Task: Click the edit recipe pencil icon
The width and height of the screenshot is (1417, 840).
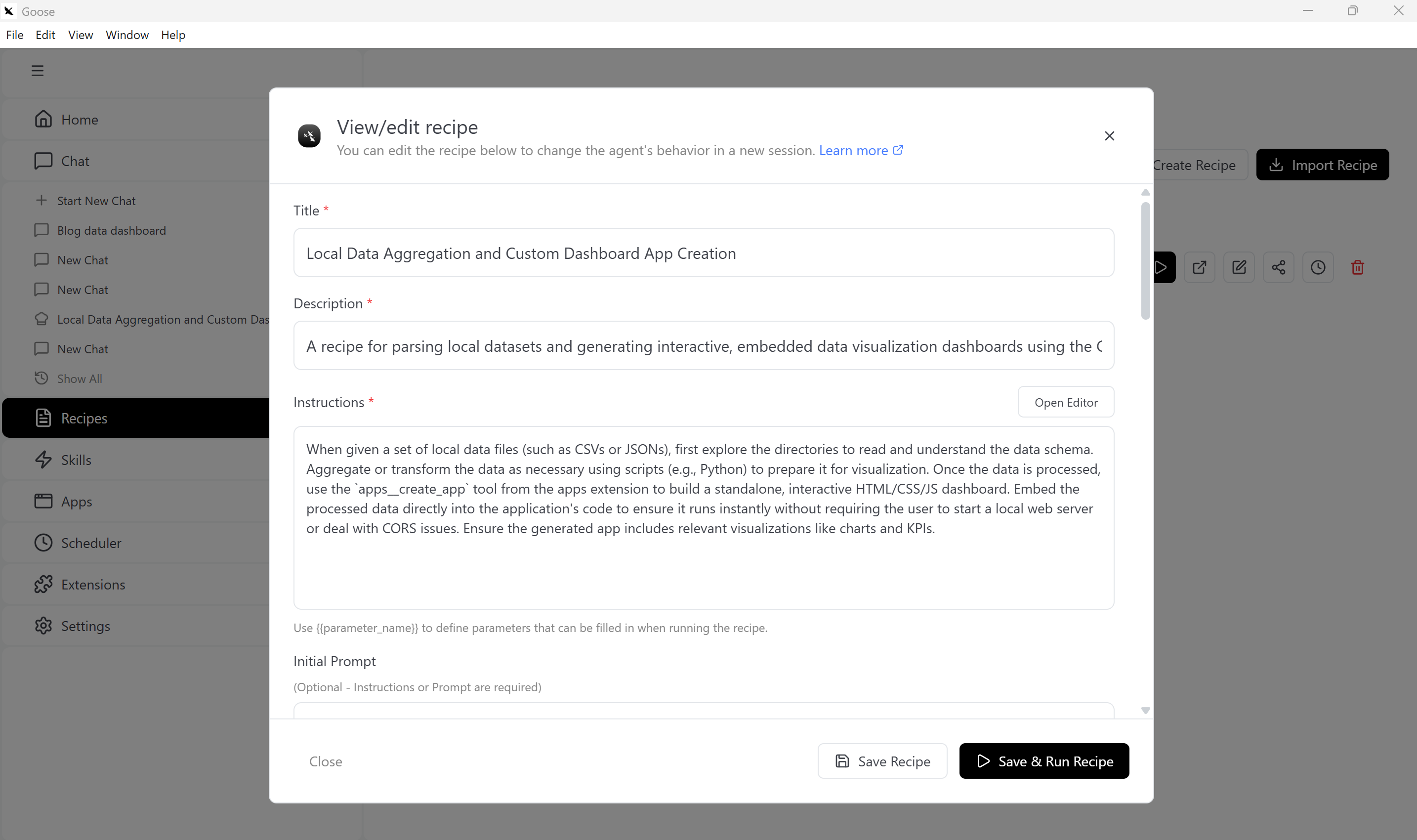Action: point(1239,267)
